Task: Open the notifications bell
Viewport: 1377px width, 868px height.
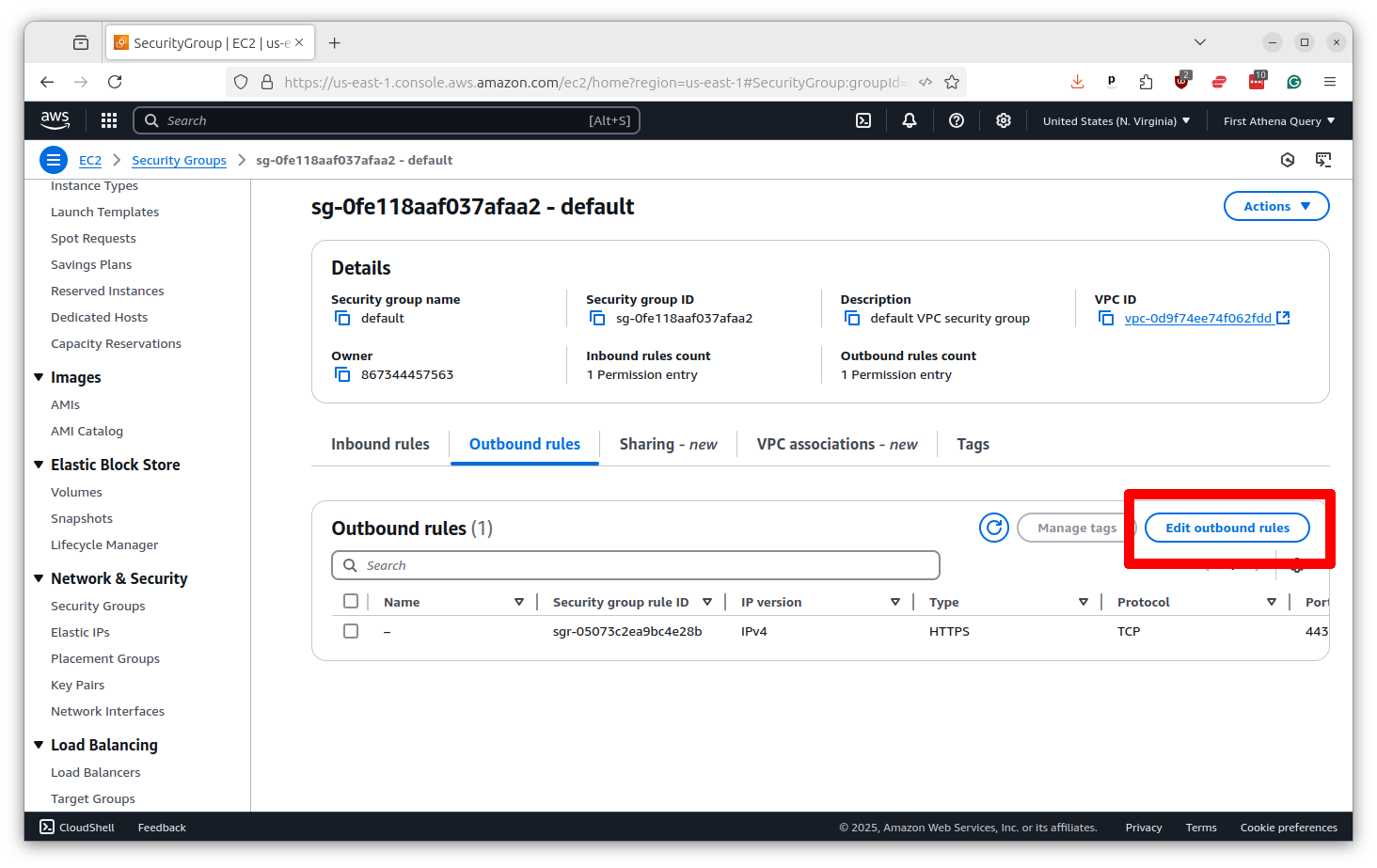Action: tap(909, 120)
